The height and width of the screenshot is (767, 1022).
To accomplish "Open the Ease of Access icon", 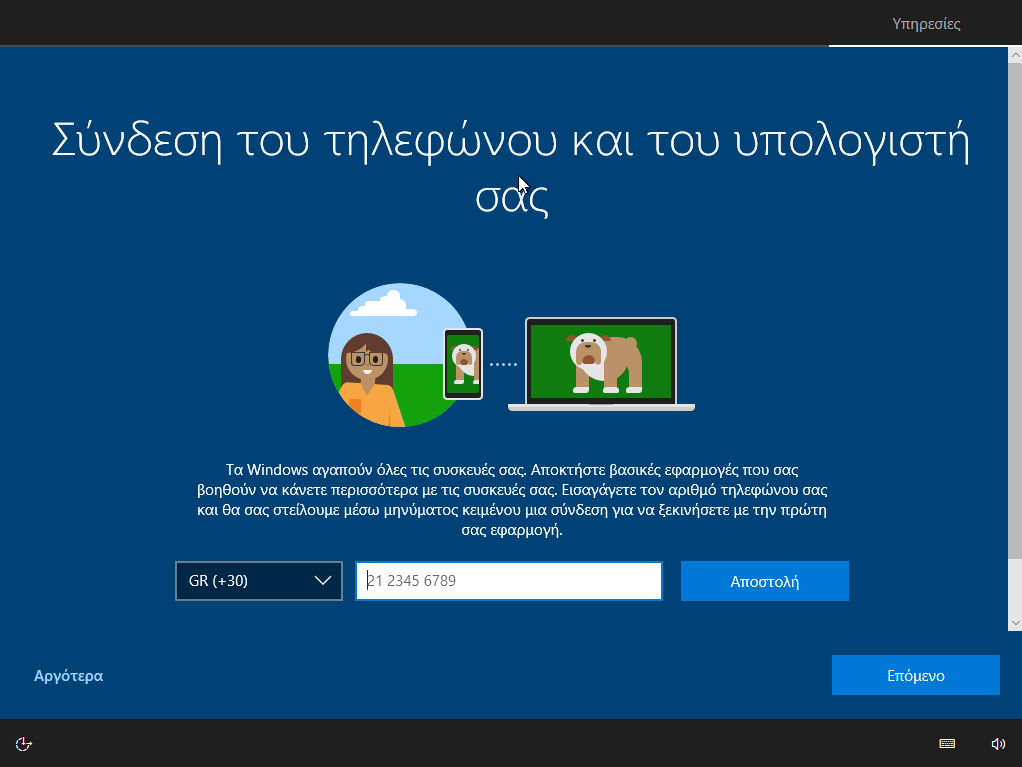I will point(23,744).
